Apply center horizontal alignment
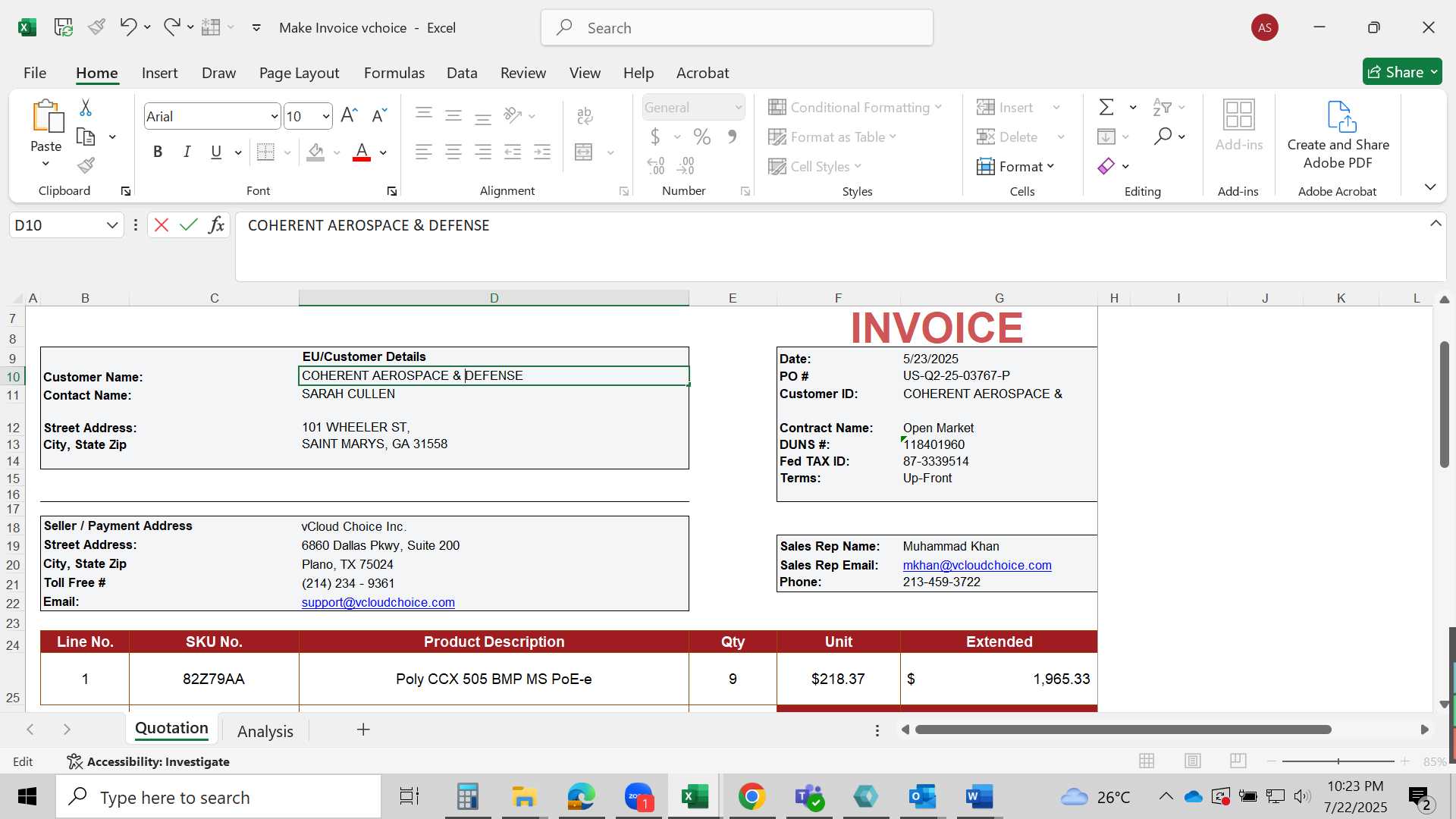This screenshot has height=819, width=1456. [x=453, y=152]
